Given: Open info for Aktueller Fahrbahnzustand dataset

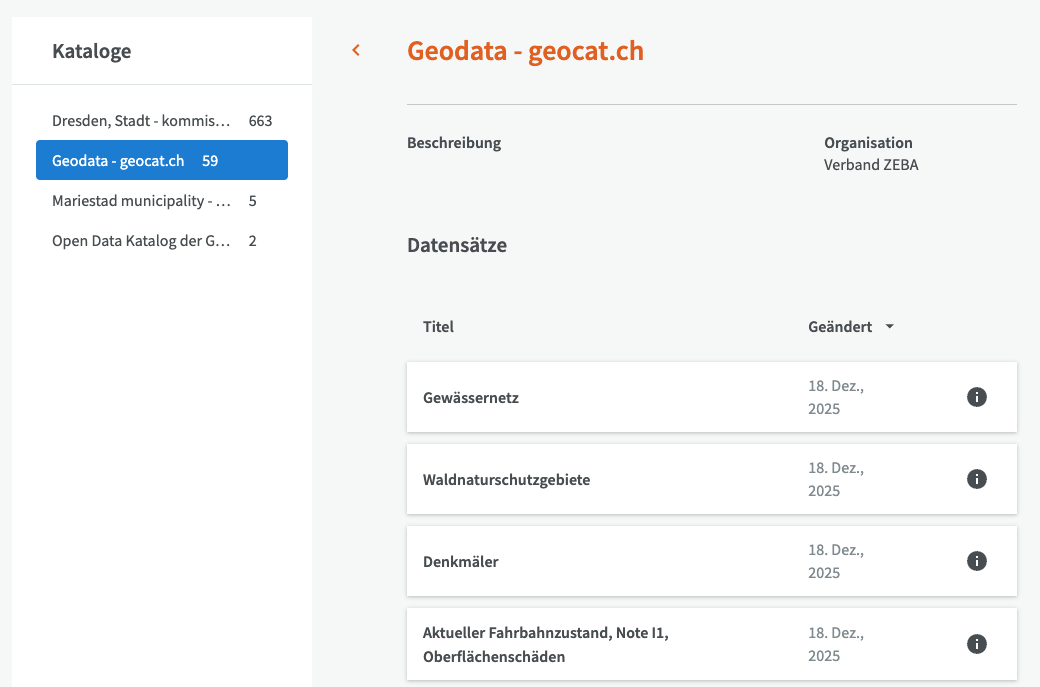Looking at the screenshot, I should [x=977, y=643].
